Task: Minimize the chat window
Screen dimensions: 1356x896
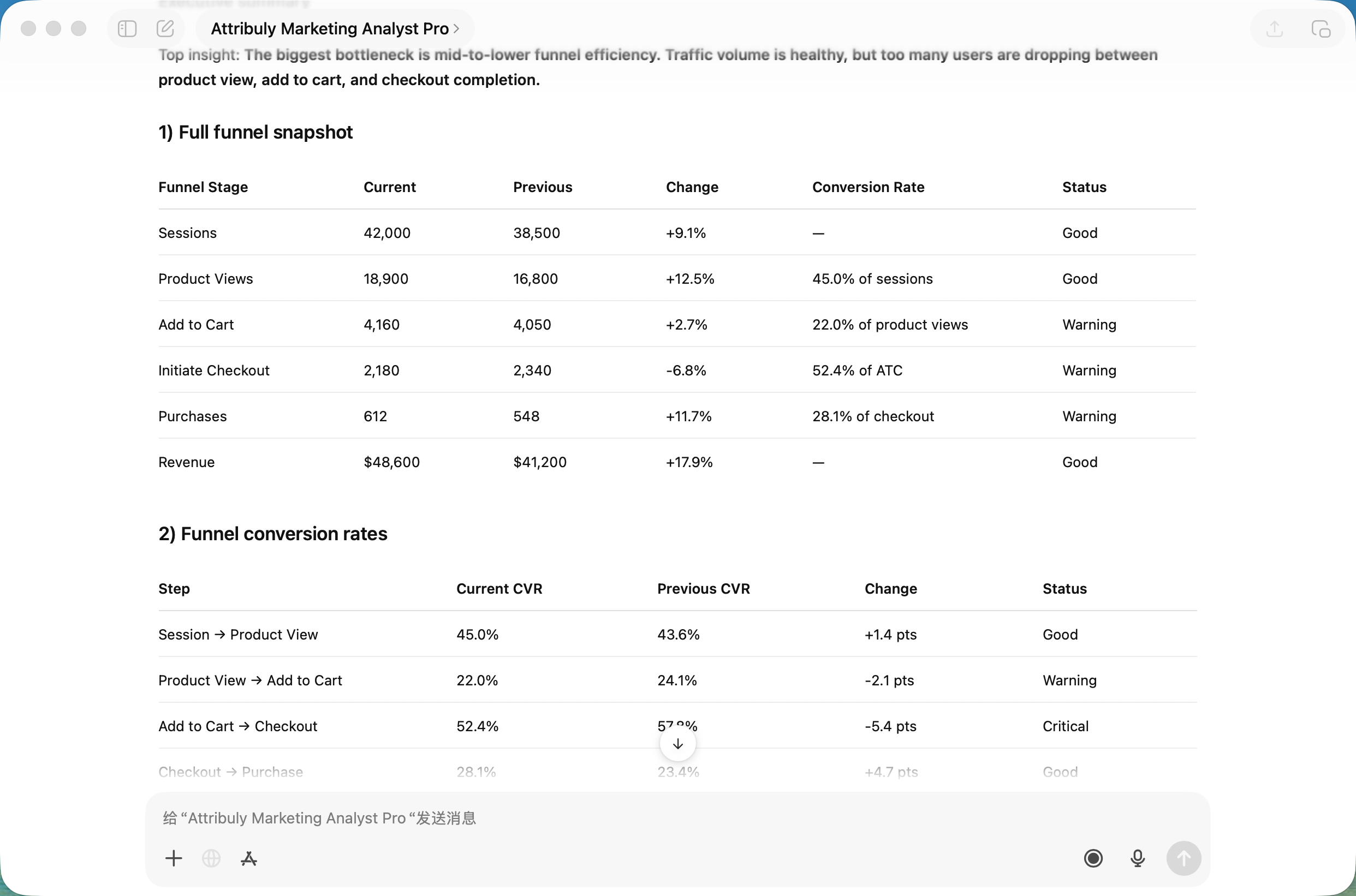Action: pos(53,28)
